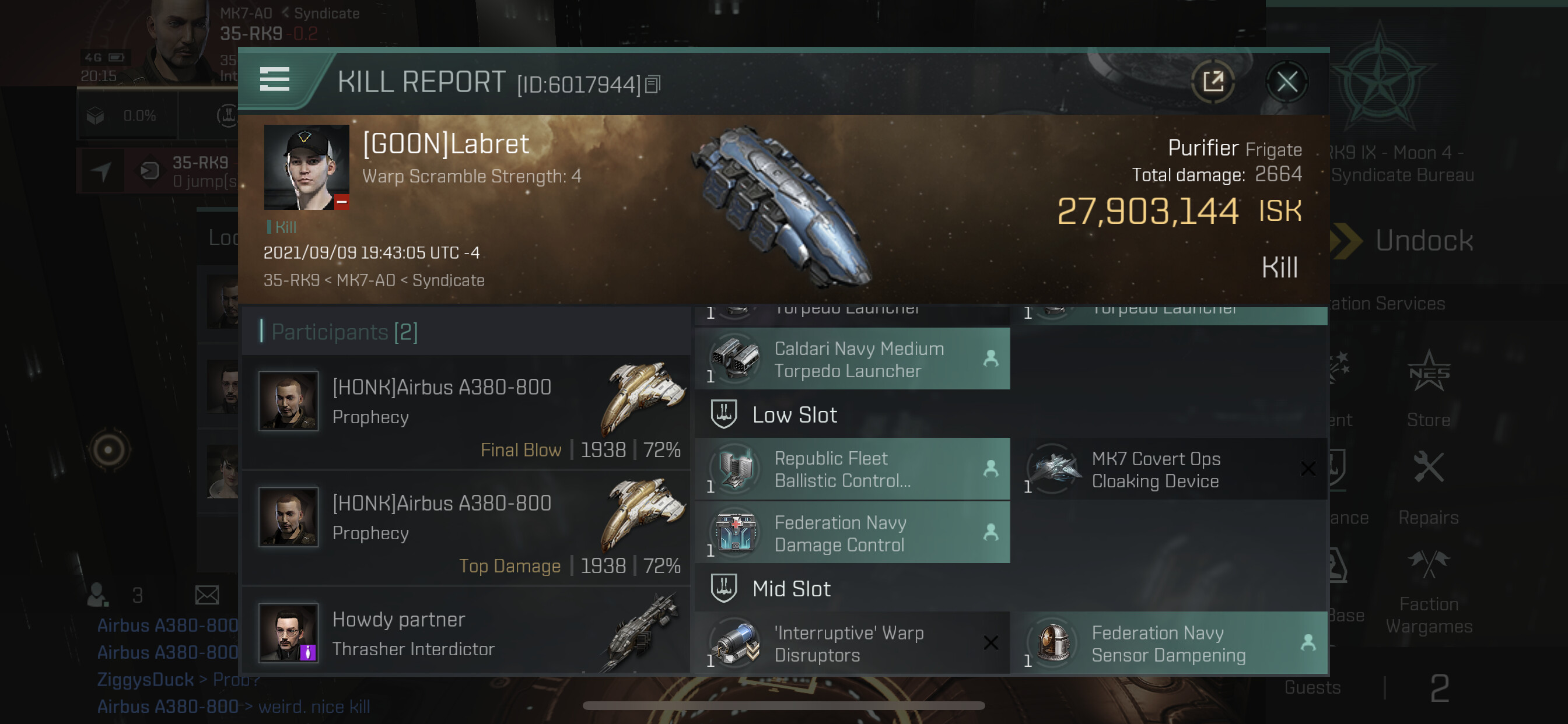Open the hamburger menu in Kill Report header
The width and height of the screenshot is (1568, 724).
(x=275, y=80)
